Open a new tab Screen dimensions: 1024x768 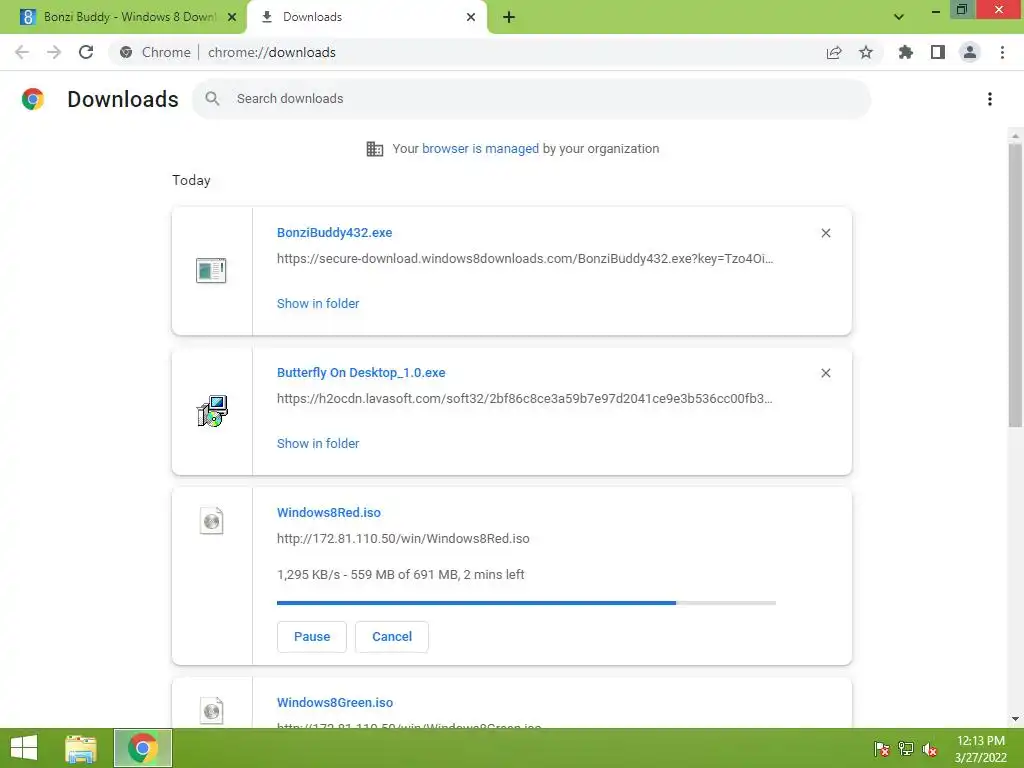[x=509, y=17]
